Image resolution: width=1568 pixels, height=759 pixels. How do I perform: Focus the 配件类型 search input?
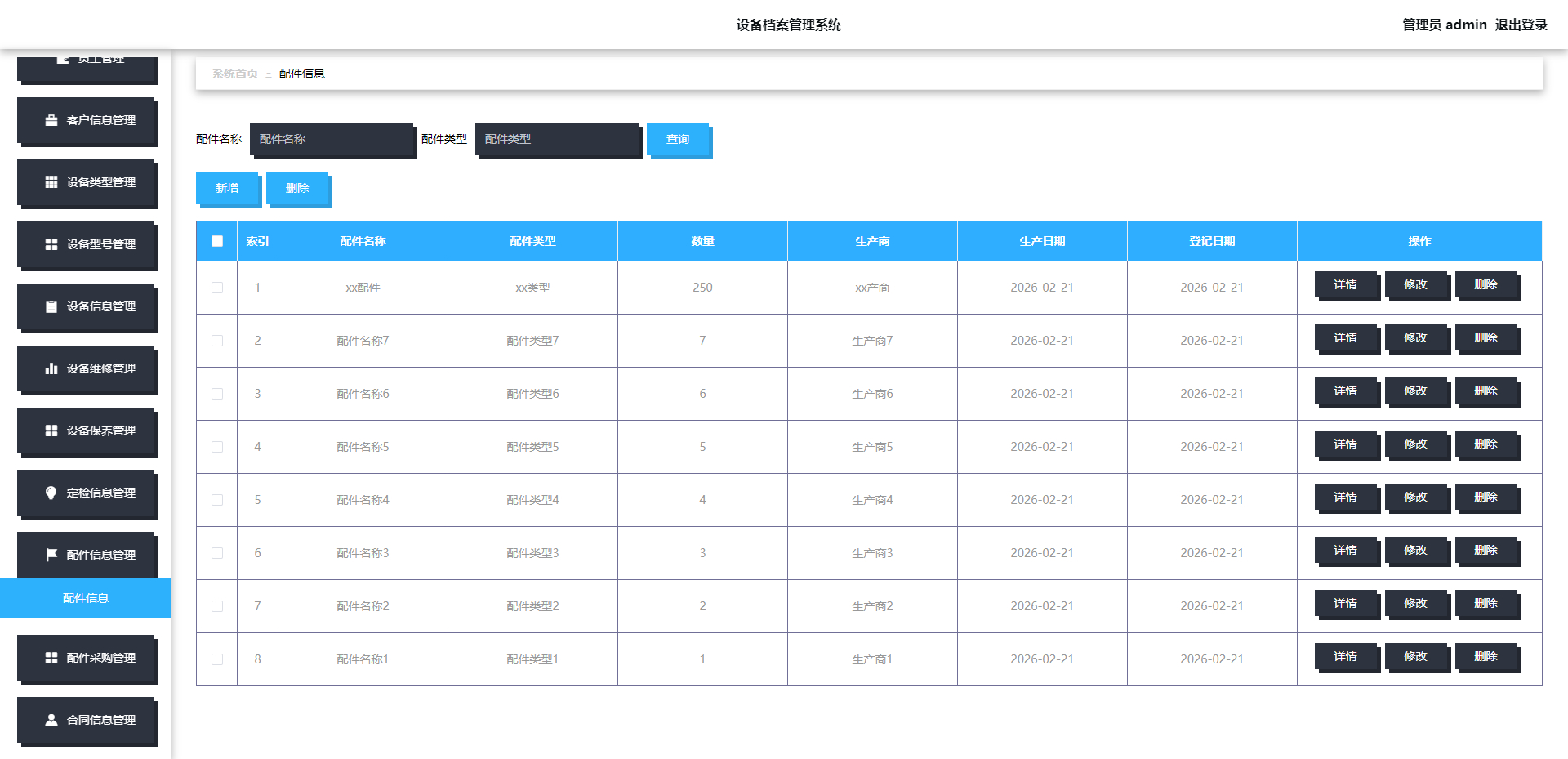558,140
